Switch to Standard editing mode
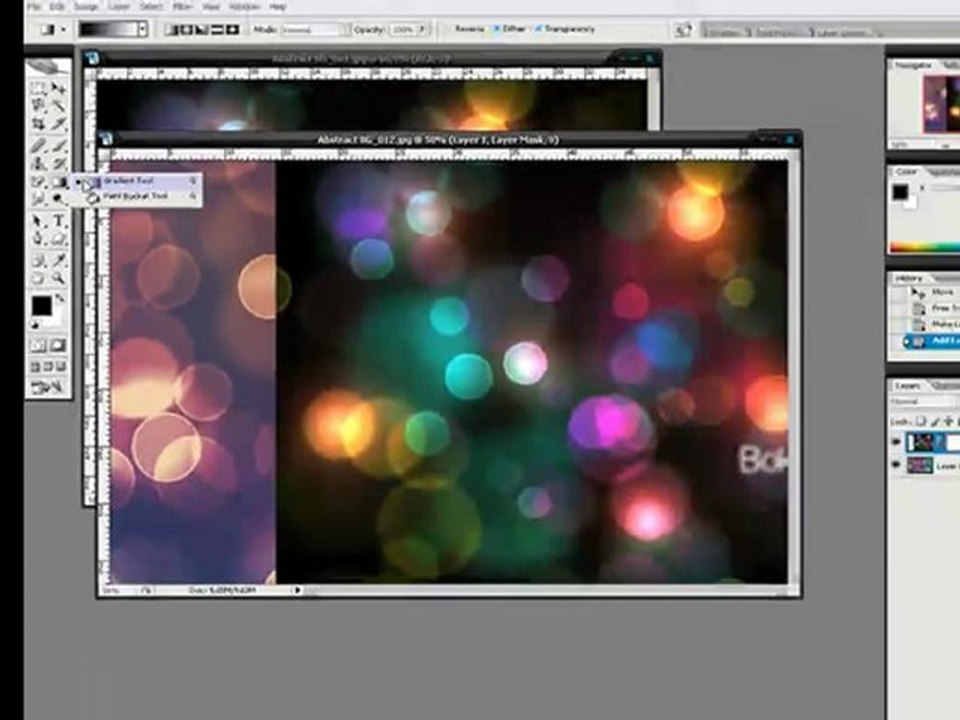960x720 pixels. 39,346
